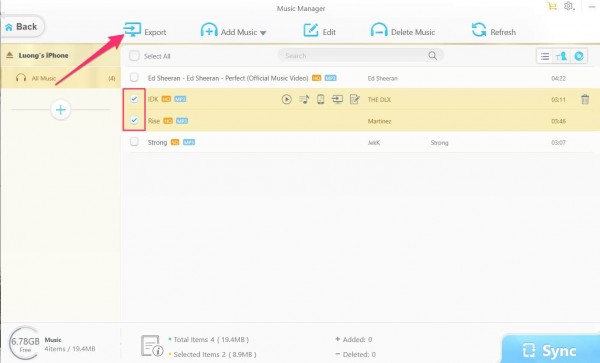Click the Delete Music button

coord(403,31)
